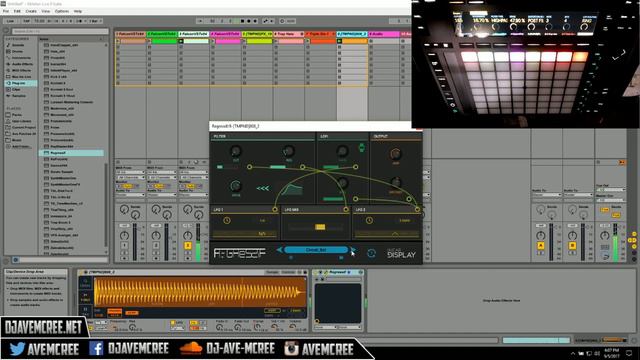The width and height of the screenshot is (640, 360).
Task: Load next preset in Regressif plugin
Action: point(352,250)
